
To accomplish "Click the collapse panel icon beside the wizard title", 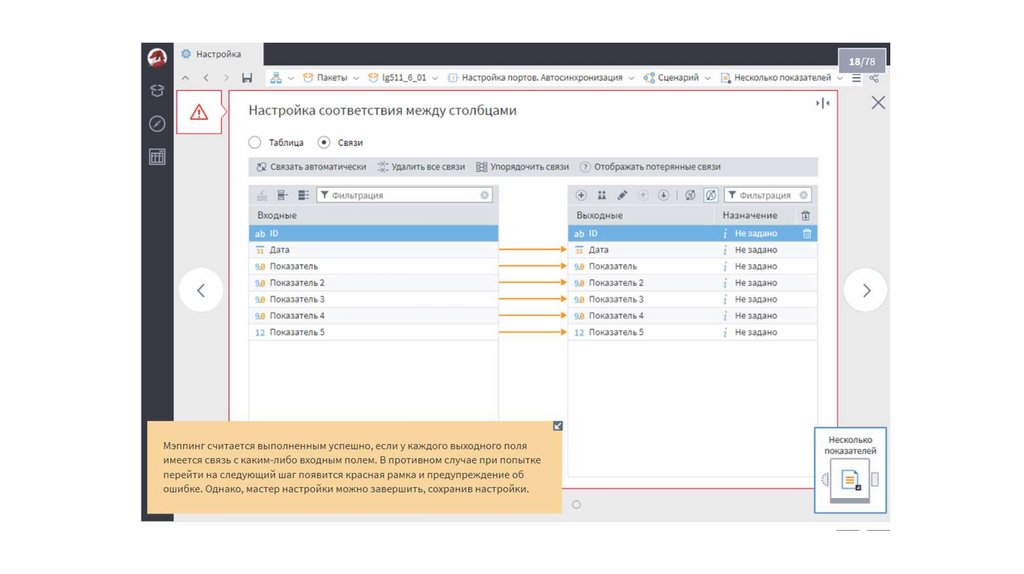I will [823, 103].
